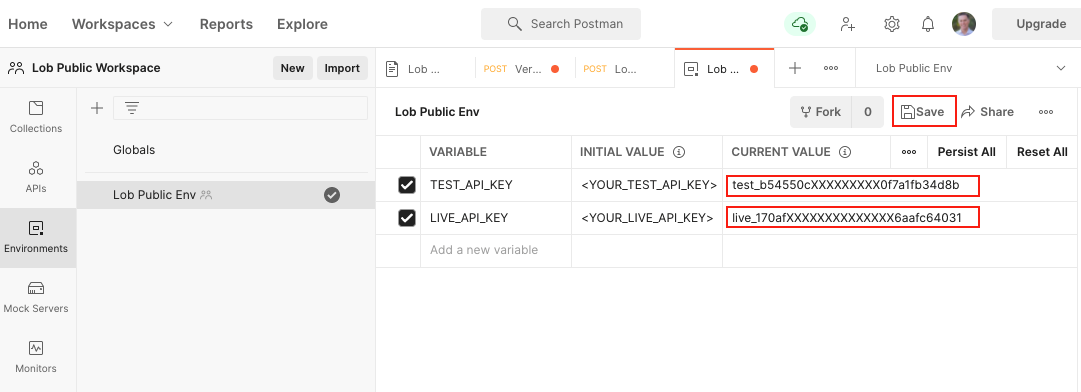The image size is (1081, 392).
Task: Click the workspace people icon
Action: 16,68
